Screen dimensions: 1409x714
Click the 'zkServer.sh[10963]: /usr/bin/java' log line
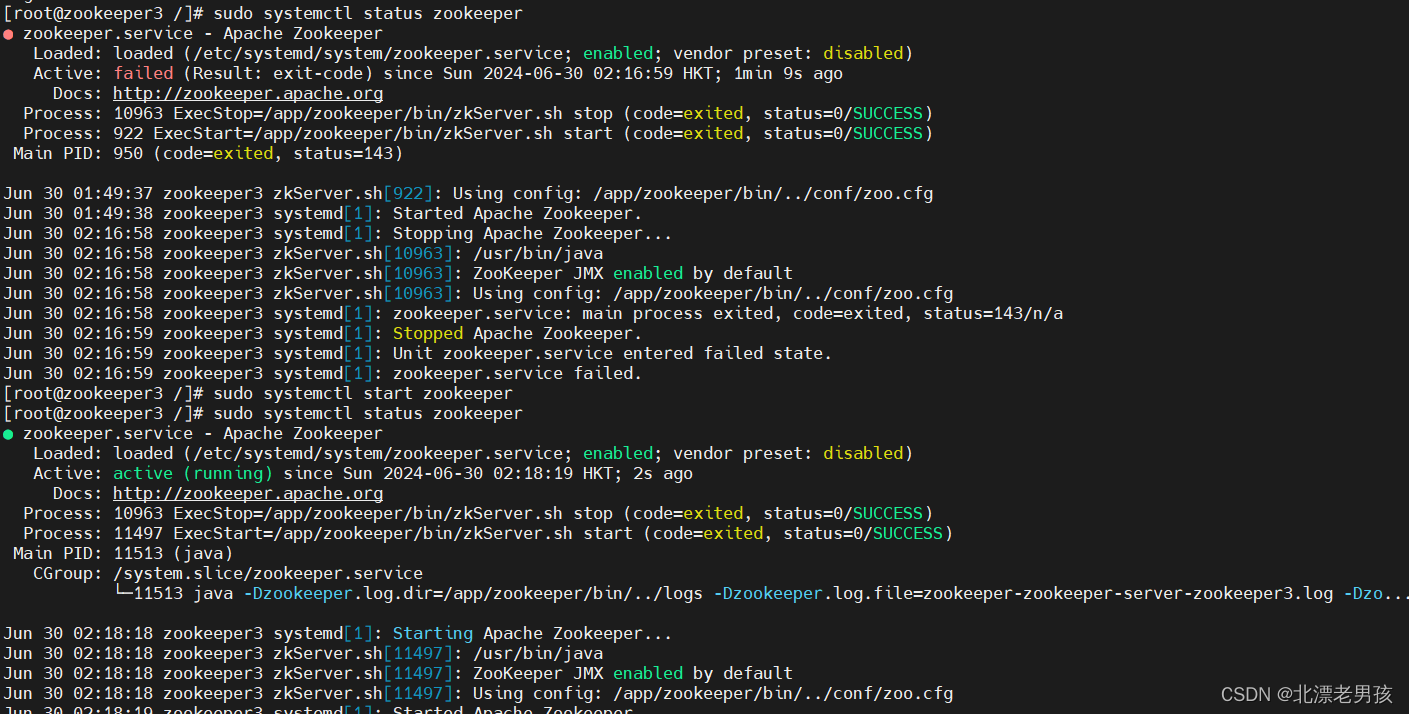303,253
